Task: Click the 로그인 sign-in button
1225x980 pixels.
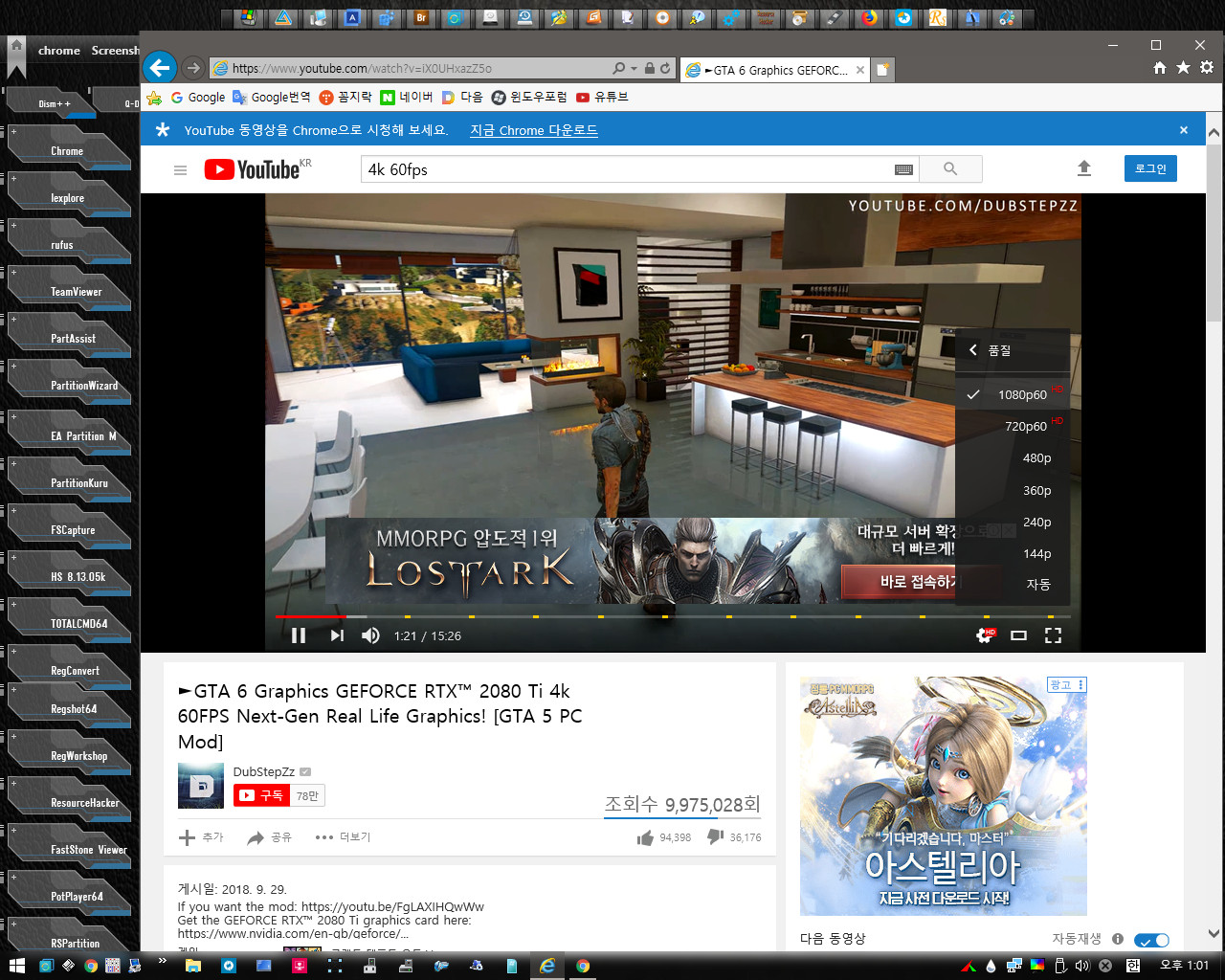Action: (x=1150, y=168)
